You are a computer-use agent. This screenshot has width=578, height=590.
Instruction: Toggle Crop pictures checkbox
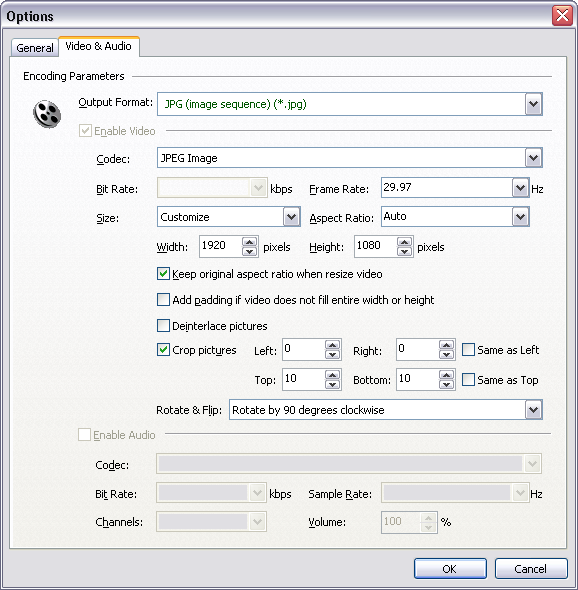tap(163, 350)
